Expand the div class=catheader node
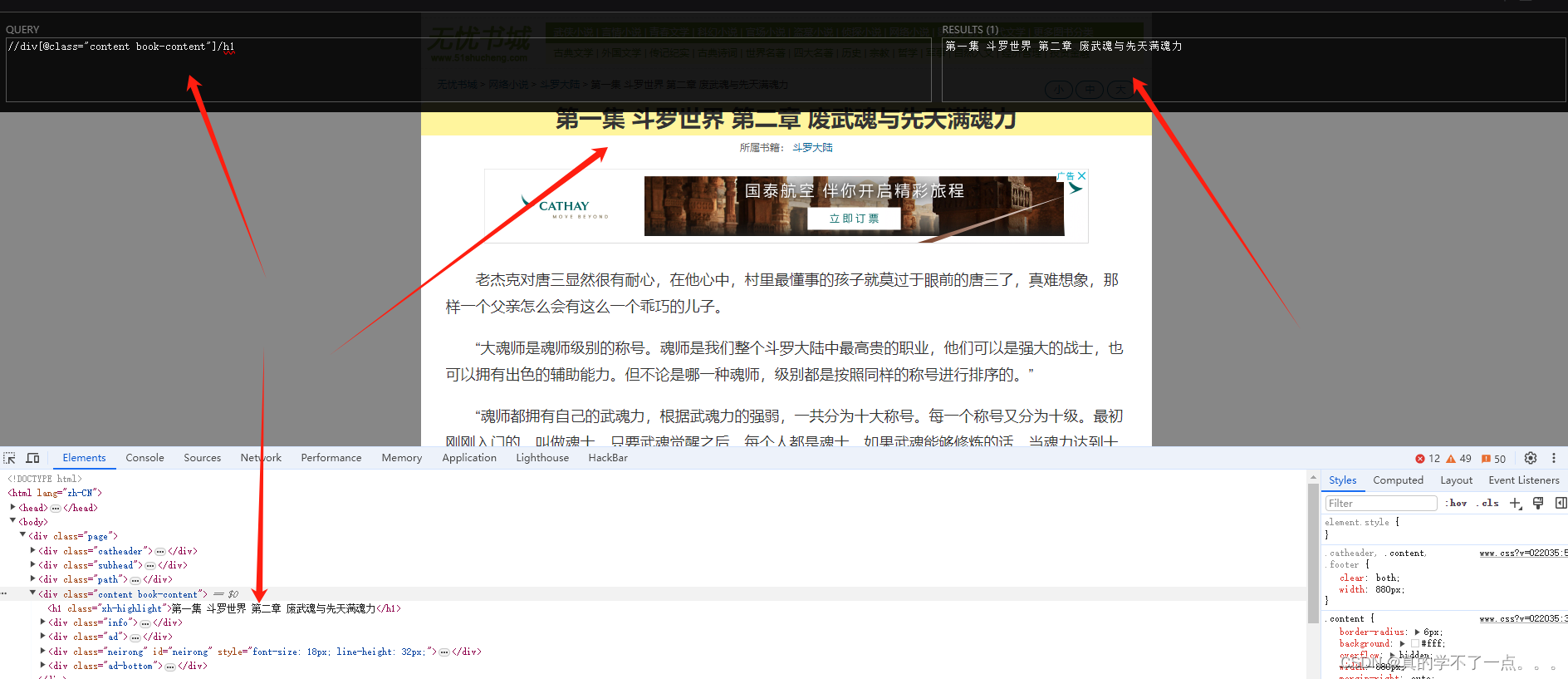Screen dimensions: 1568x679 [32, 550]
